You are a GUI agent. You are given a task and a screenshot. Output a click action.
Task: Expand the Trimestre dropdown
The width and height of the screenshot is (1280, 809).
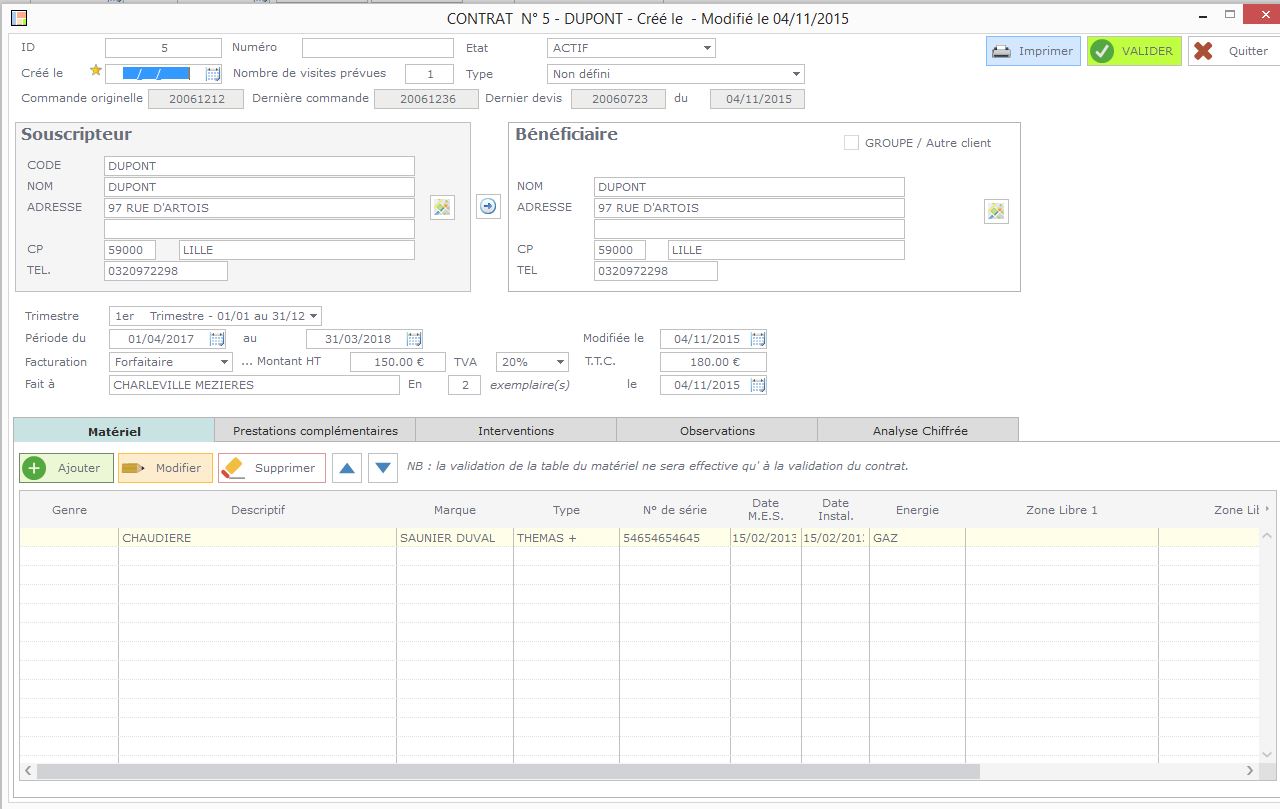(x=215, y=316)
